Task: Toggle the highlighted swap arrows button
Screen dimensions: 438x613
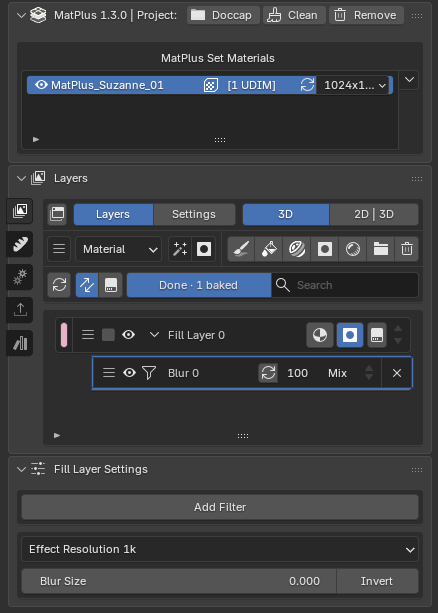Action: tap(87, 285)
